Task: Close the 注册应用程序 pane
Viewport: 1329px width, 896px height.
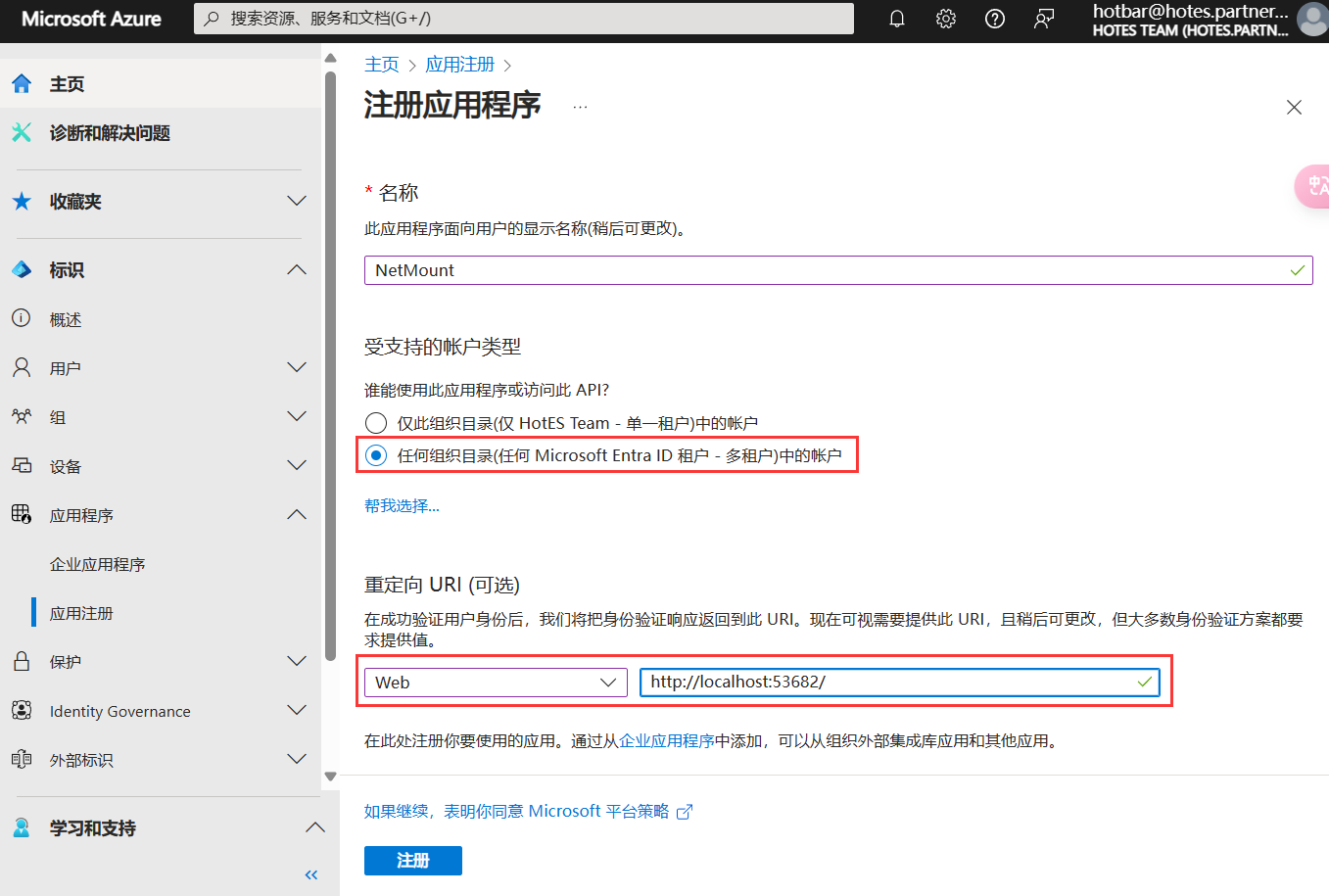Action: click(x=1294, y=108)
